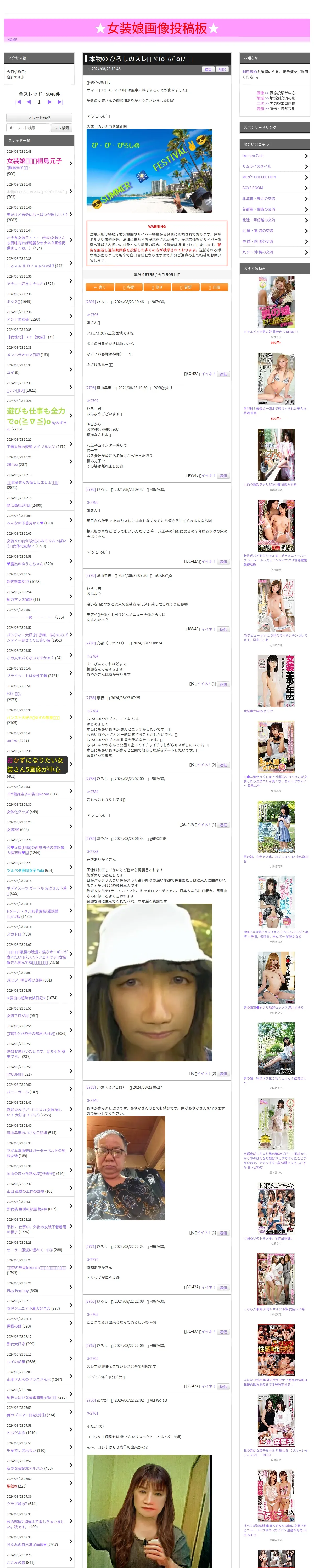This screenshot has height=1568, width=314.
Task: Click the orange 移動 move button
Action: pos(129,287)
